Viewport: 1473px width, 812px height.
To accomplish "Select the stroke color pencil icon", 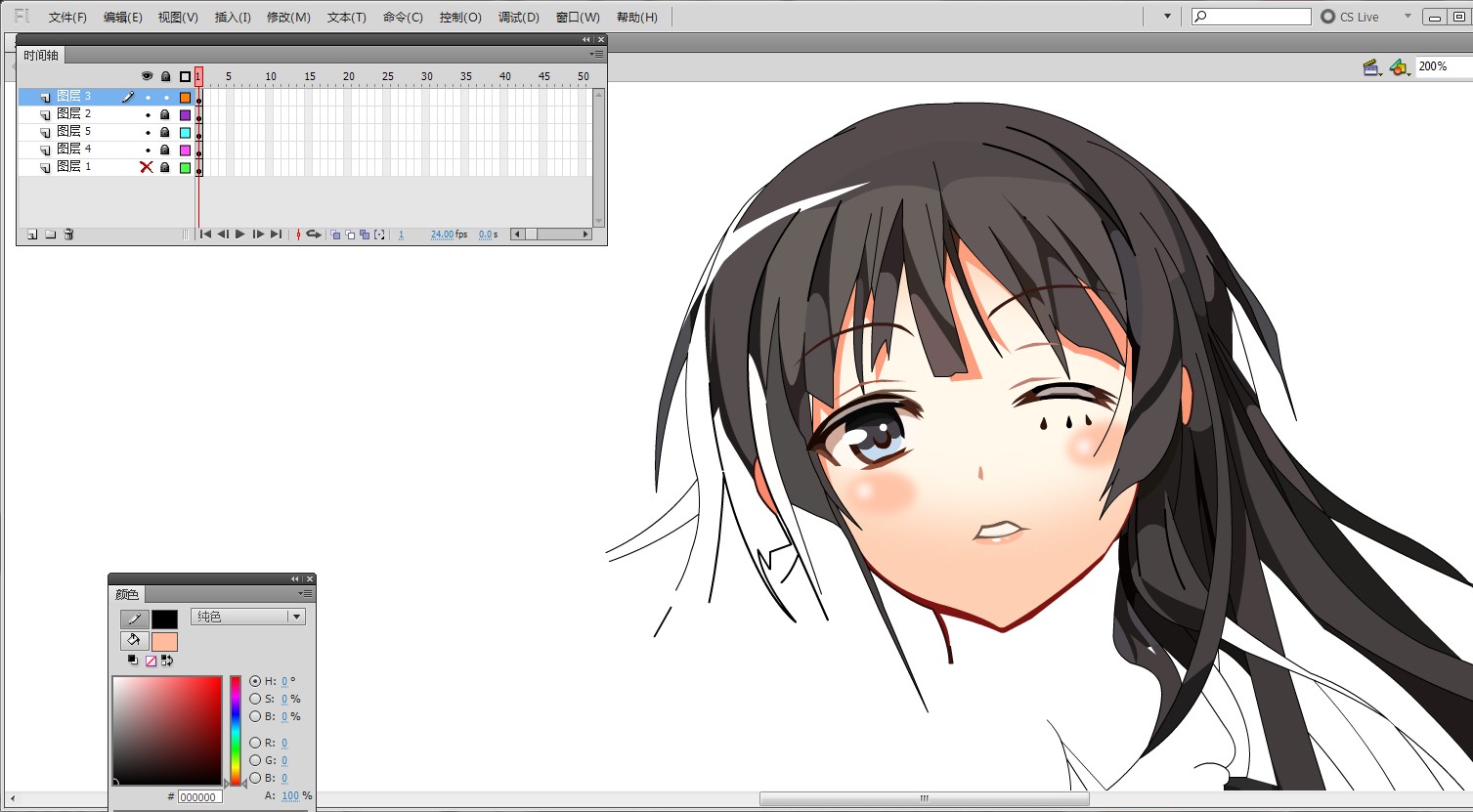I will [x=135, y=620].
